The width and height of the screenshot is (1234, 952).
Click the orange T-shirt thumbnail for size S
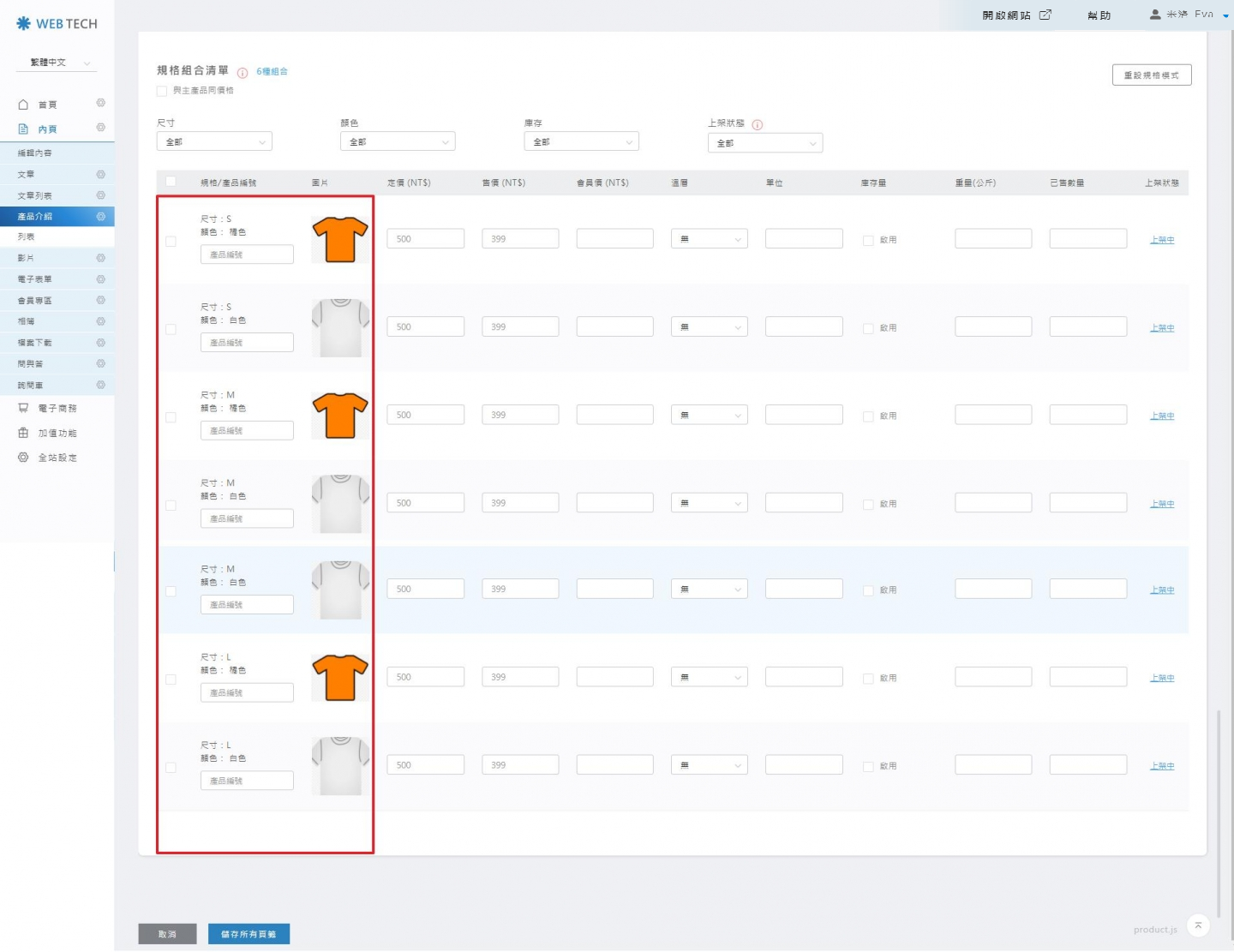[x=340, y=239]
